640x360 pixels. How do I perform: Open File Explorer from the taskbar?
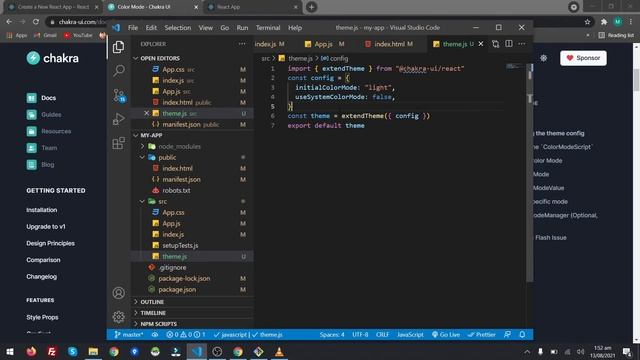coord(93,351)
